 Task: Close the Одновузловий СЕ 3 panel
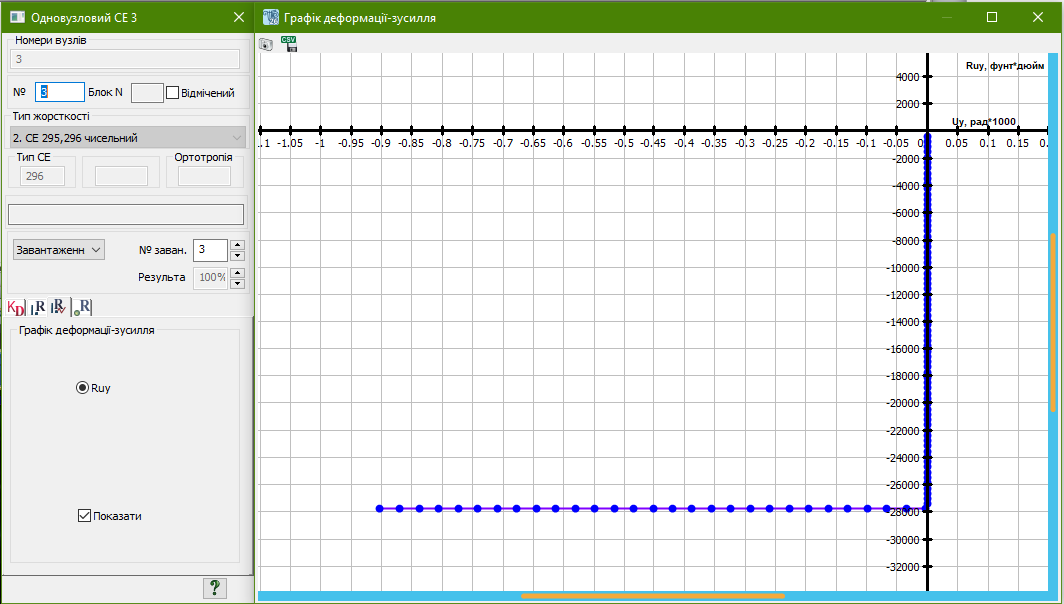[238, 17]
